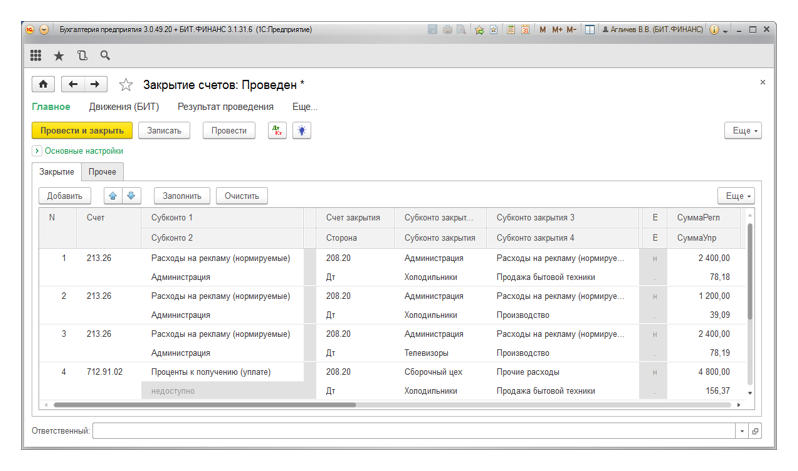Navigate forward with the right arrow
Screen dimensions: 798x471
[x=96, y=85]
